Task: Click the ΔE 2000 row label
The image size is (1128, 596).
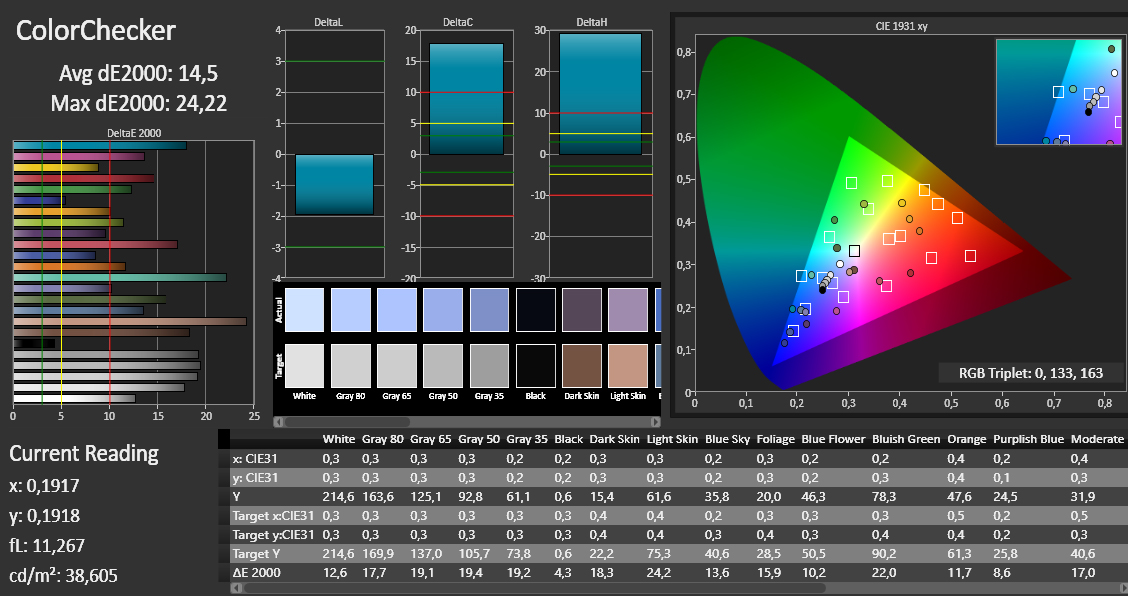Action: (257, 573)
